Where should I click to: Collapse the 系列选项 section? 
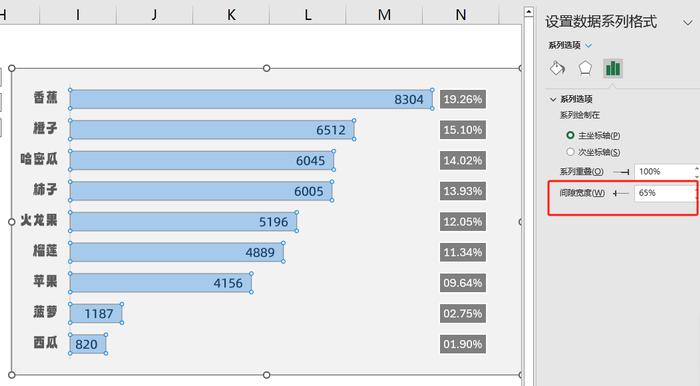click(553, 99)
